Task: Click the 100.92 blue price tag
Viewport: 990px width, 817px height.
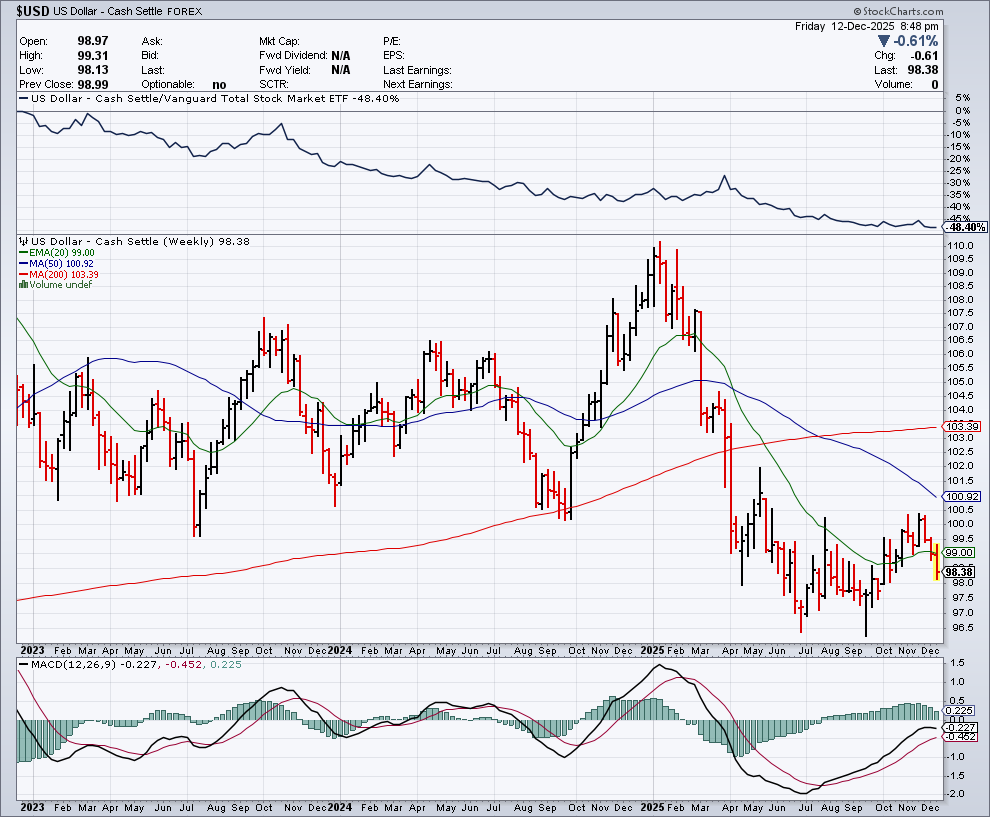Action: coord(959,497)
